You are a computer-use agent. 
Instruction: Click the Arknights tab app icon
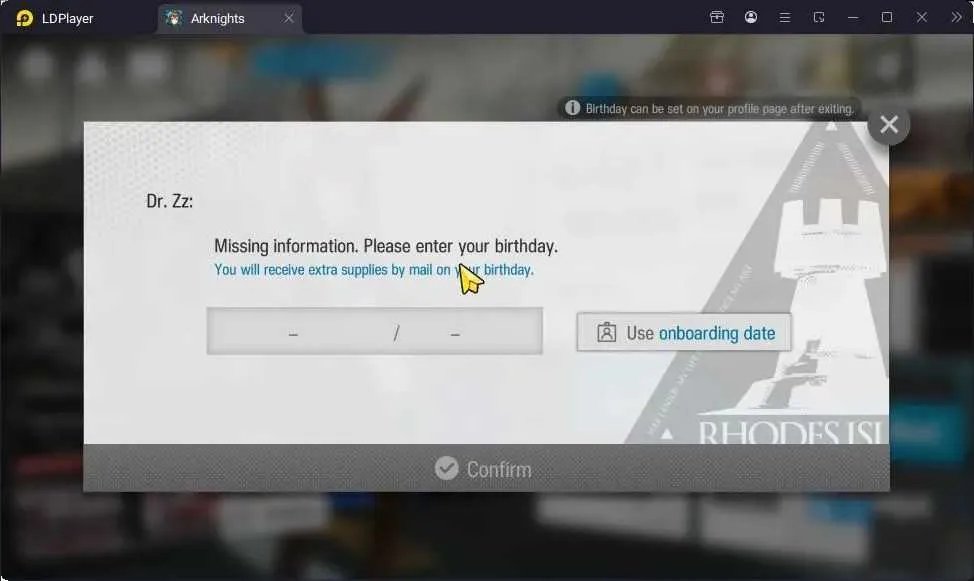tap(174, 18)
